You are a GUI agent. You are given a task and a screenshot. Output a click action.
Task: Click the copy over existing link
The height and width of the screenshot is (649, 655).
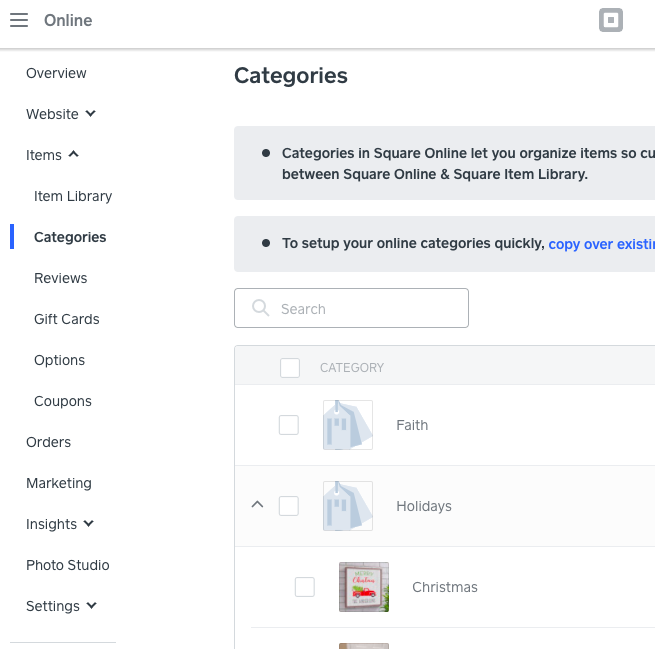[601, 244]
